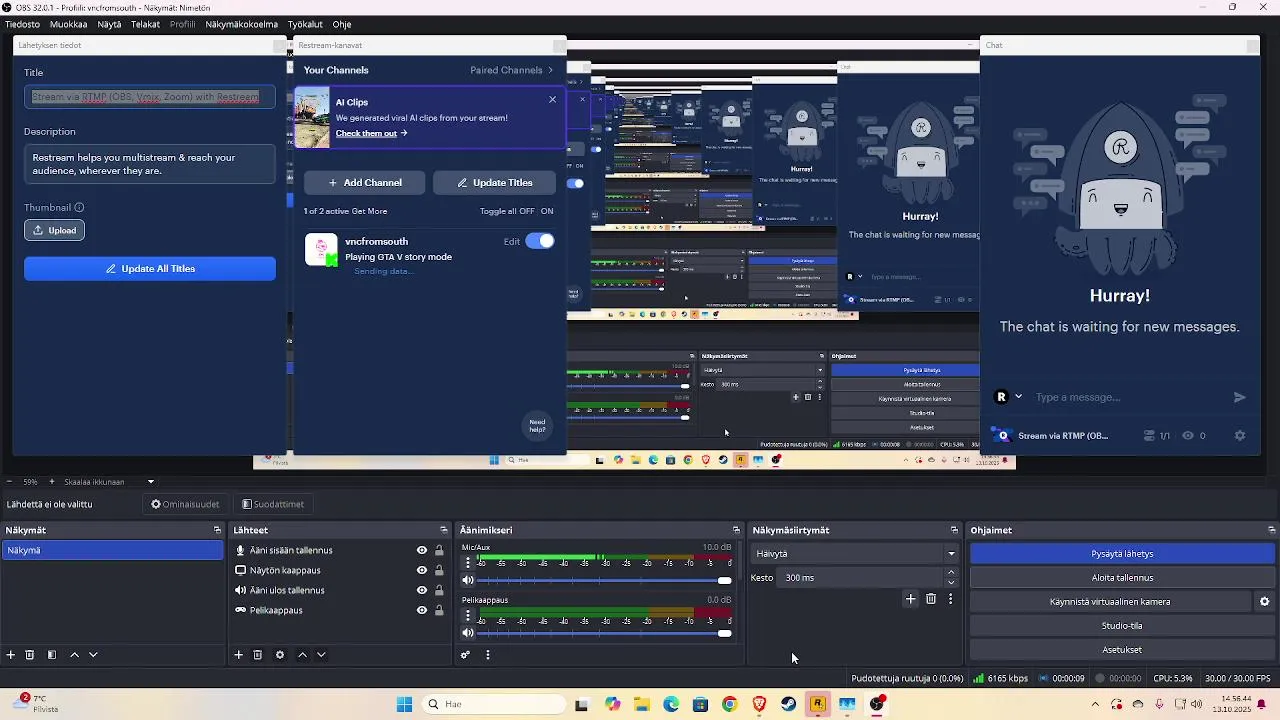The image size is (1280, 720).
Task: Open the Muokkaa menu
Action: click(x=68, y=24)
